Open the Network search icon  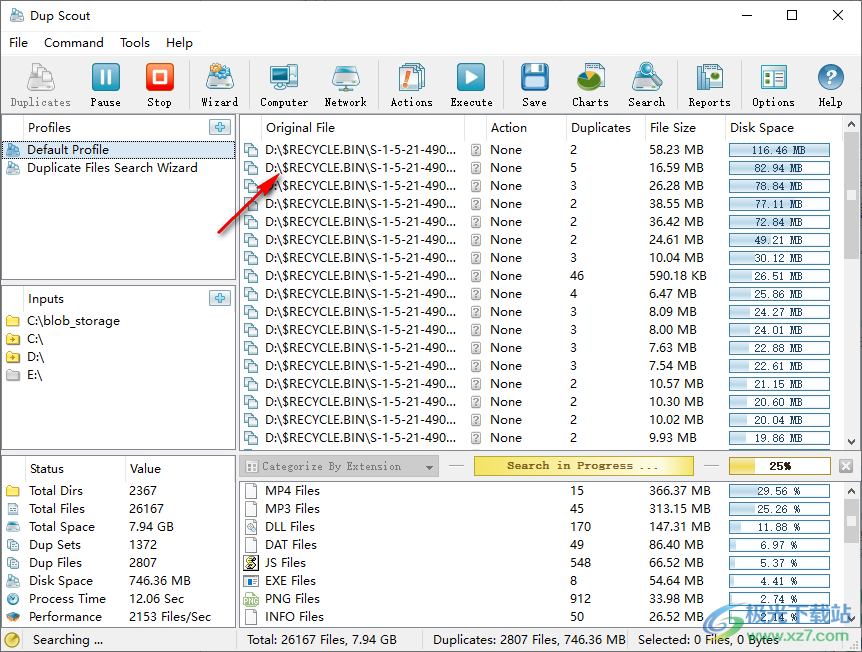[x=345, y=85]
